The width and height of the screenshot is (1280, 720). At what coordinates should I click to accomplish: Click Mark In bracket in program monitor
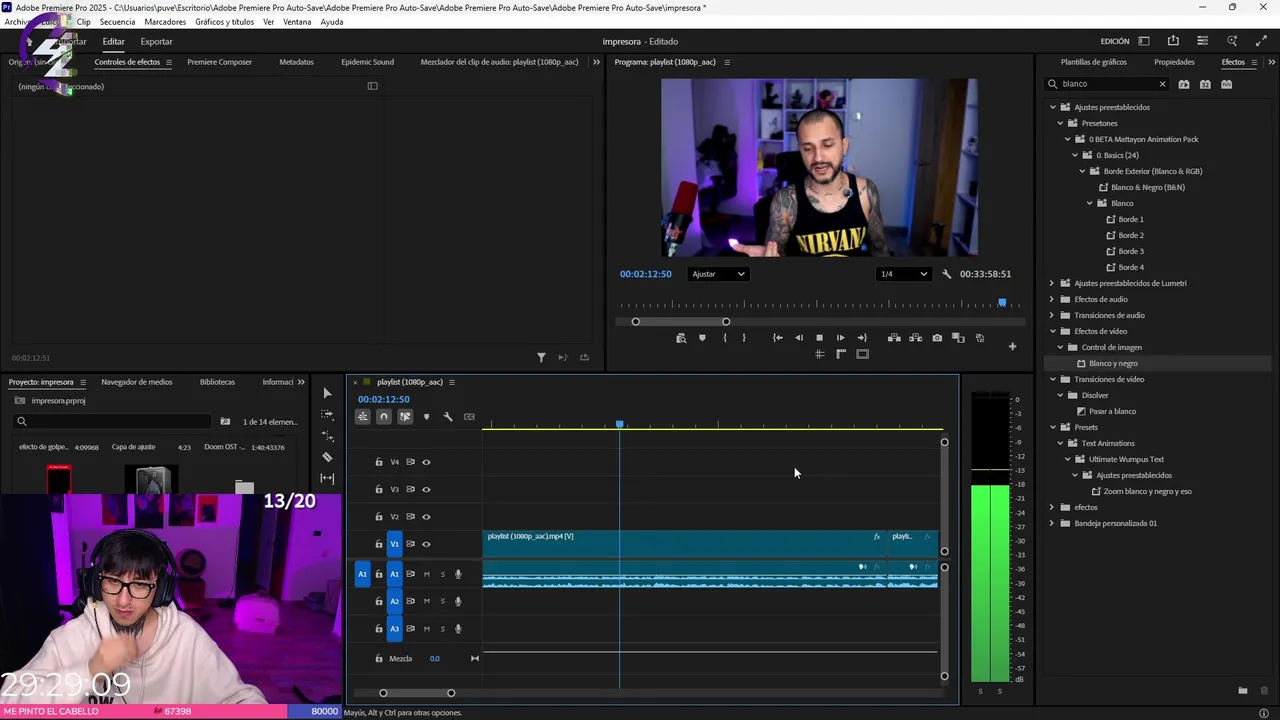[724, 338]
